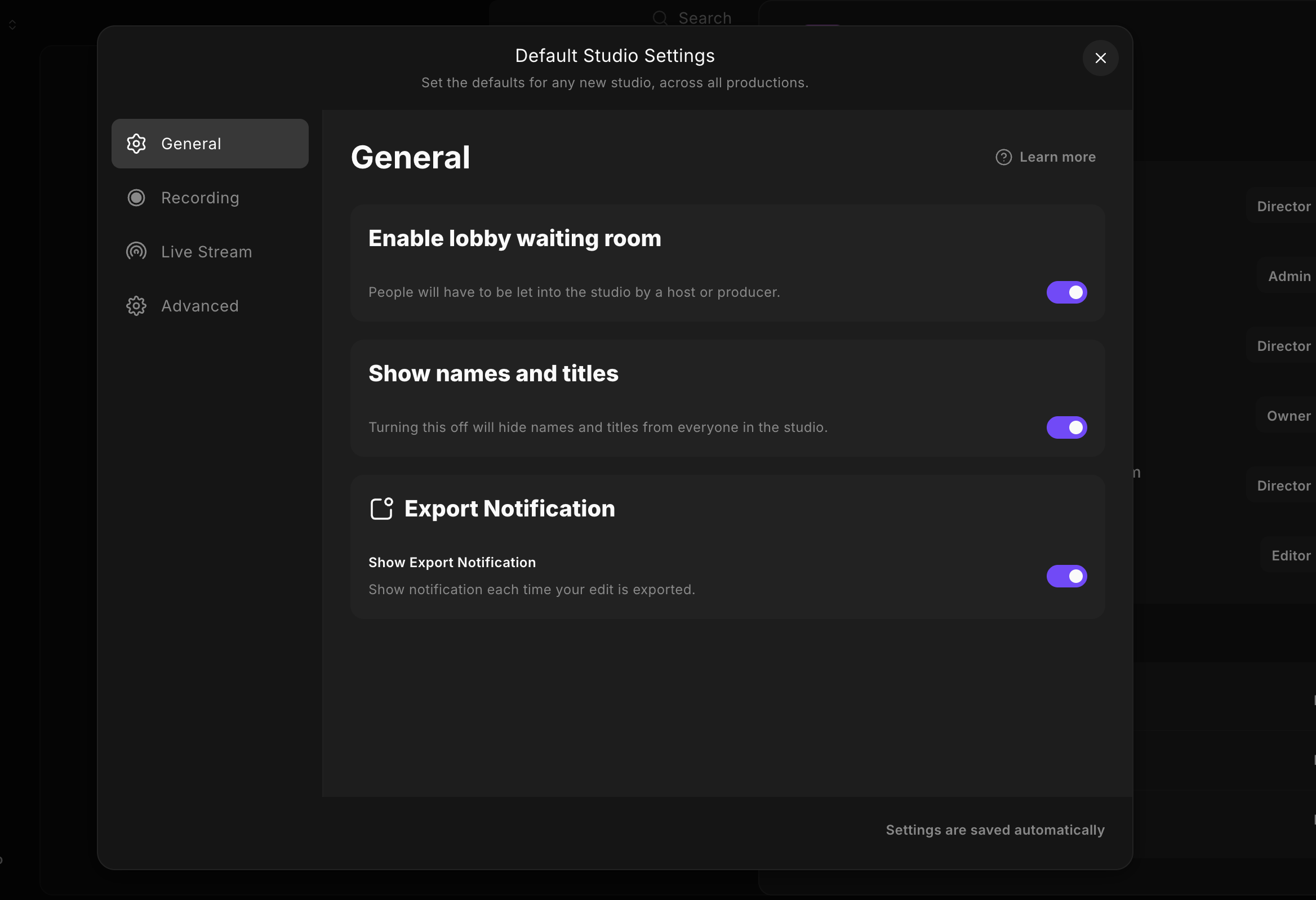Click the Learn more question mark icon
The width and height of the screenshot is (1316, 900).
click(x=1003, y=157)
